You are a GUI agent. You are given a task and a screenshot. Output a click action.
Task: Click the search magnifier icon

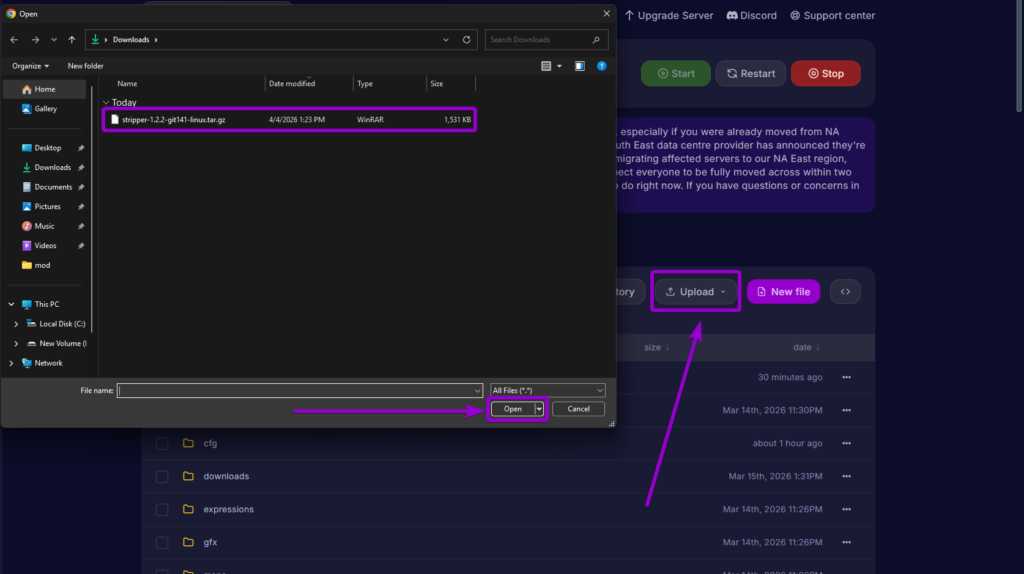tap(596, 40)
